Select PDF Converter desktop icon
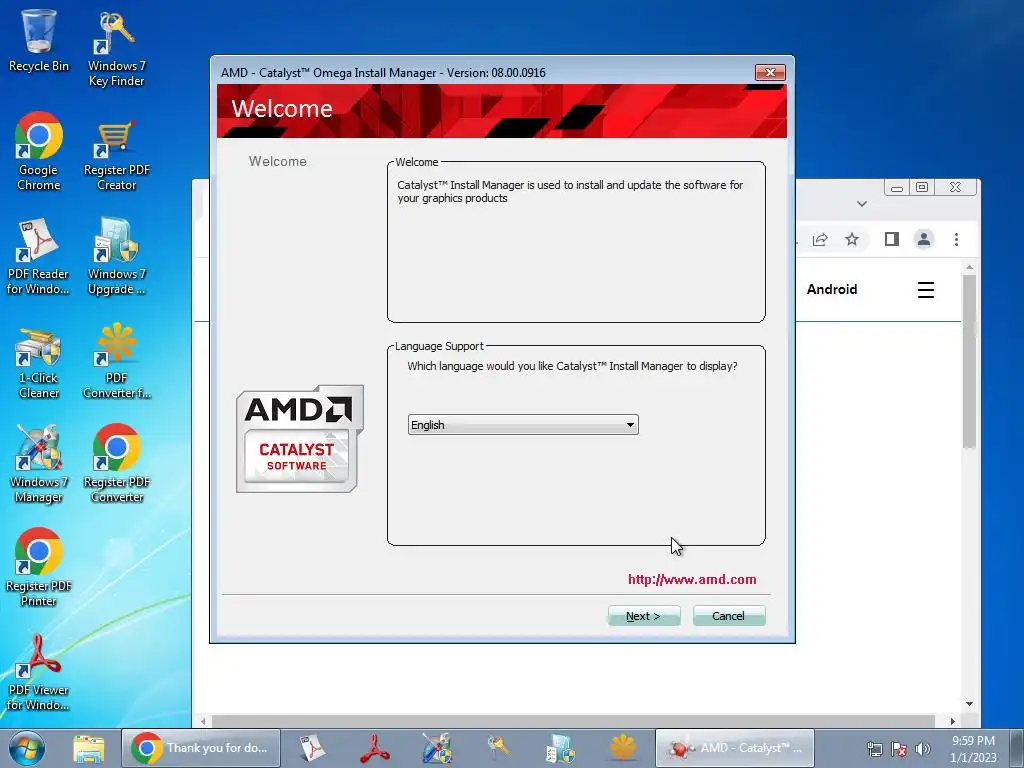 (116, 360)
